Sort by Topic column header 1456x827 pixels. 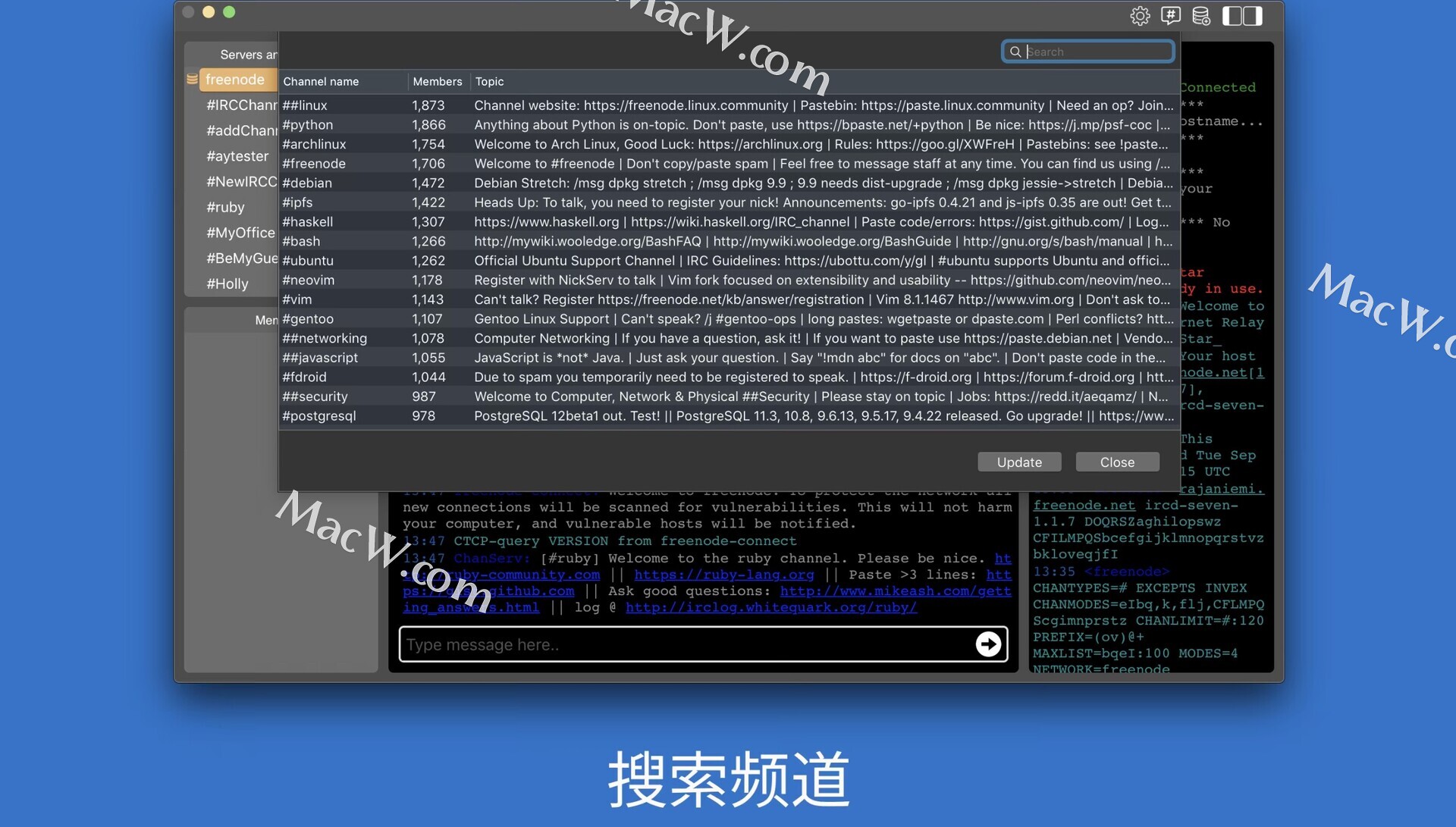[x=825, y=81]
